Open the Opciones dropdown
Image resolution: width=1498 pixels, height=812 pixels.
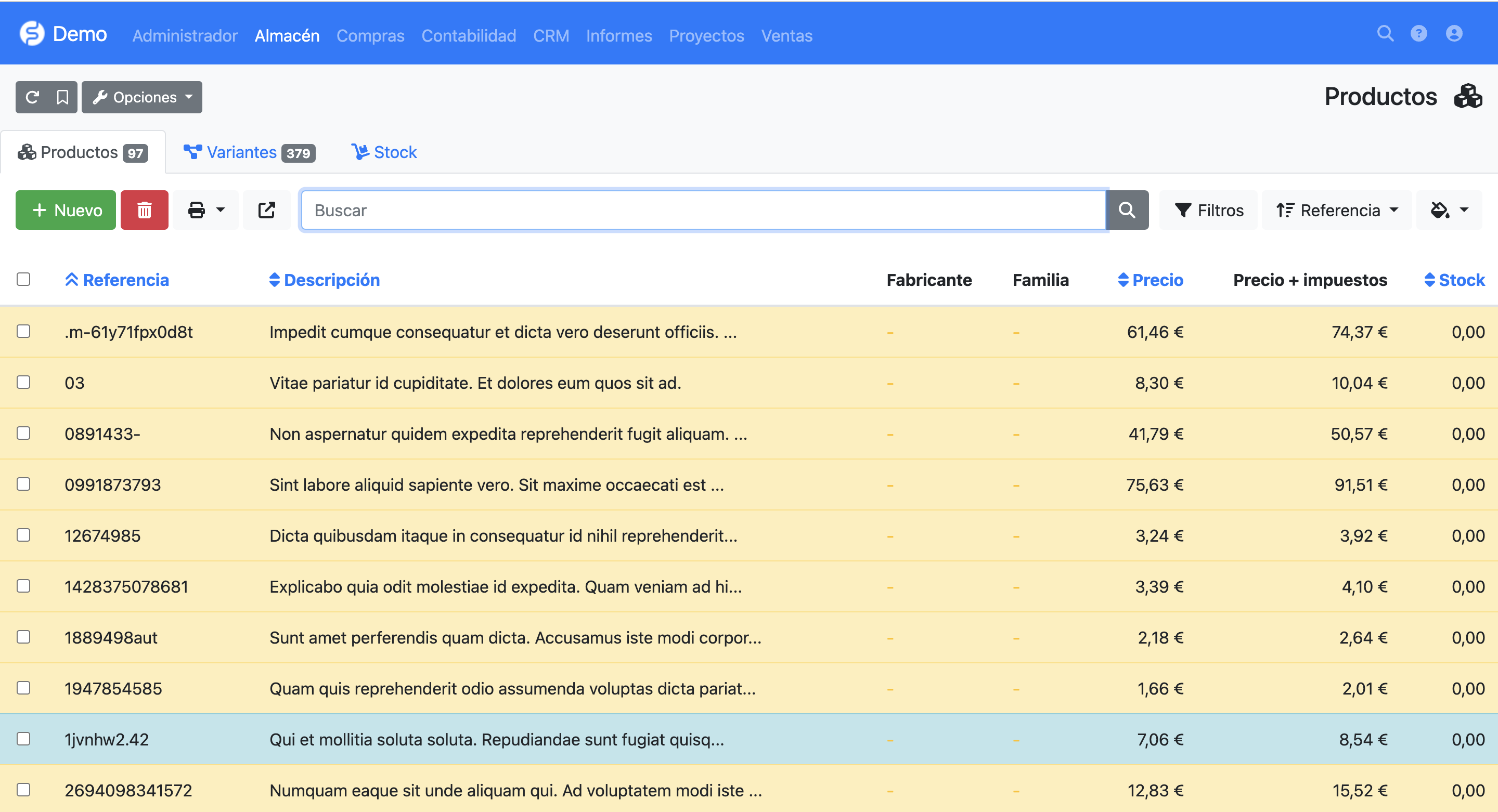coord(142,97)
